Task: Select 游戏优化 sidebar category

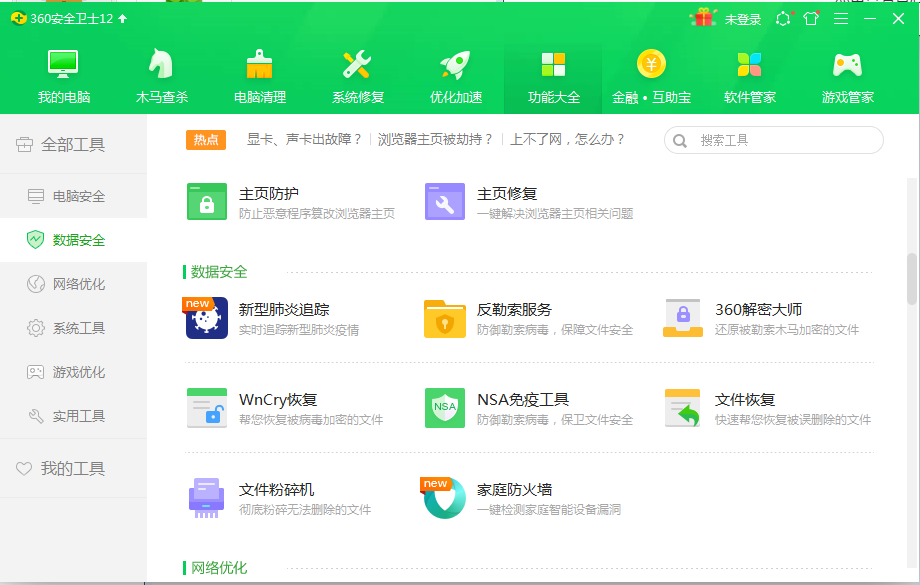Action: click(73, 372)
